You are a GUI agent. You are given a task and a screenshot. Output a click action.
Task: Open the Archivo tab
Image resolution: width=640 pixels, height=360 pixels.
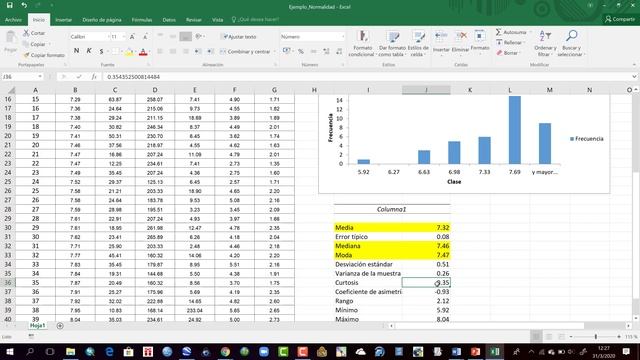[x=13, y=20]
